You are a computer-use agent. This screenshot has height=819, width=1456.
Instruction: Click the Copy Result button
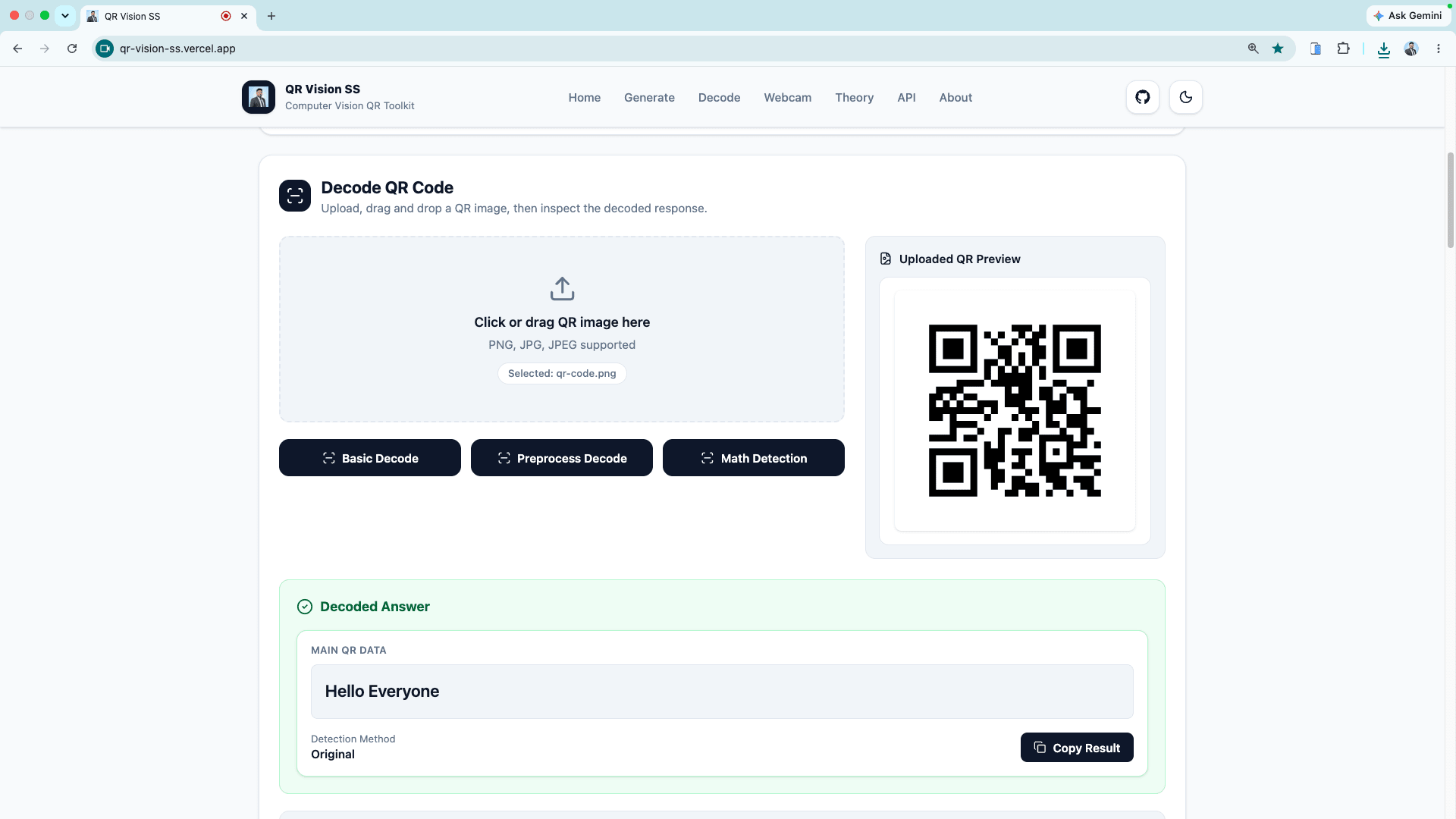(1077, 748)
